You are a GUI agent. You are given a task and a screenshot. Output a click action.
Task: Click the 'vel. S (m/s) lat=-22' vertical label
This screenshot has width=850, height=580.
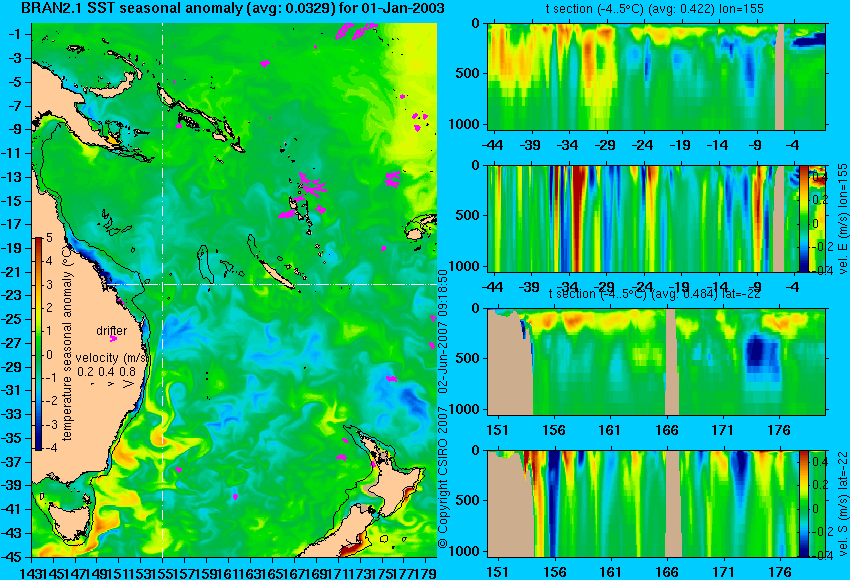(842, 504)
